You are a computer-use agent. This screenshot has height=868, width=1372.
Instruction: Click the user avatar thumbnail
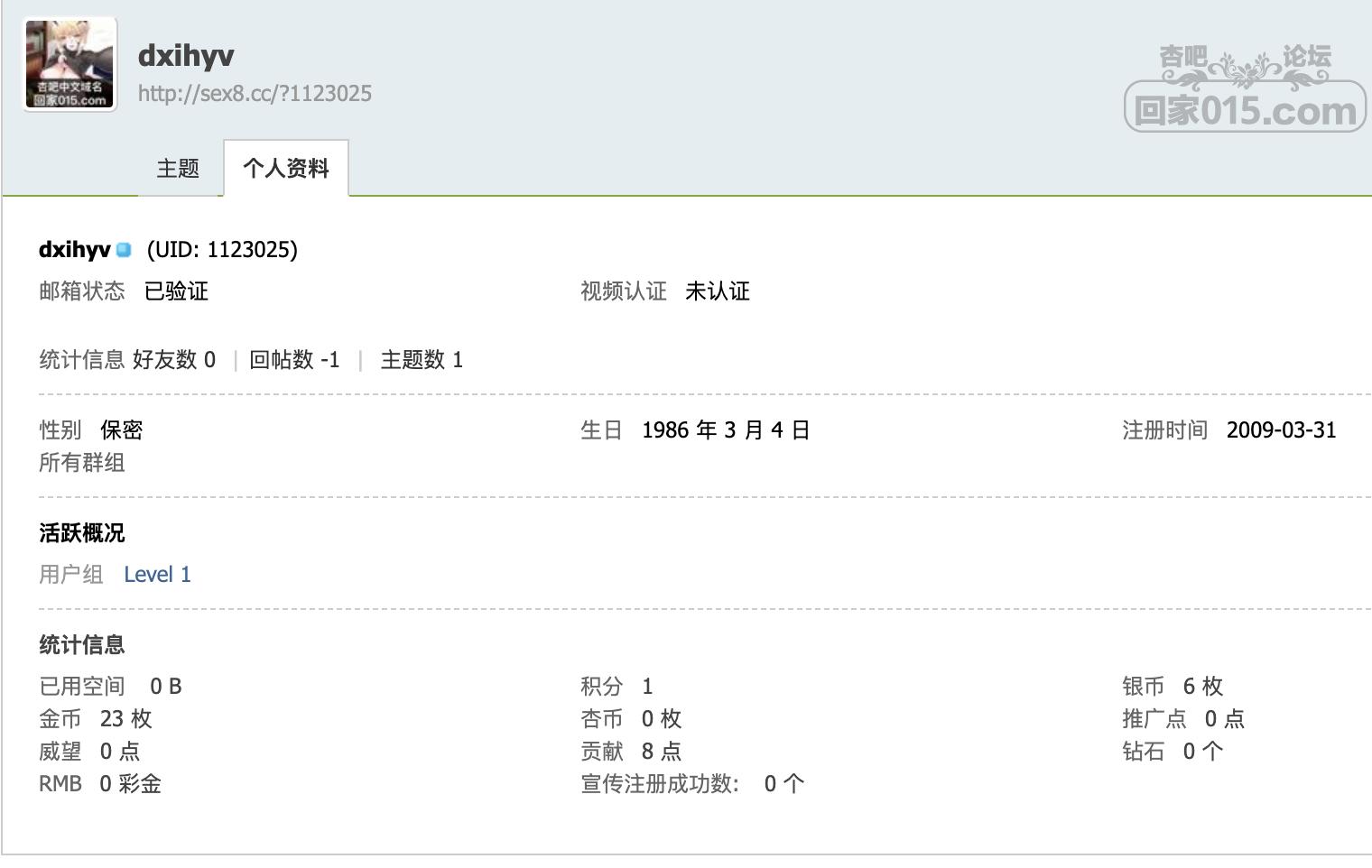[70, 65]
